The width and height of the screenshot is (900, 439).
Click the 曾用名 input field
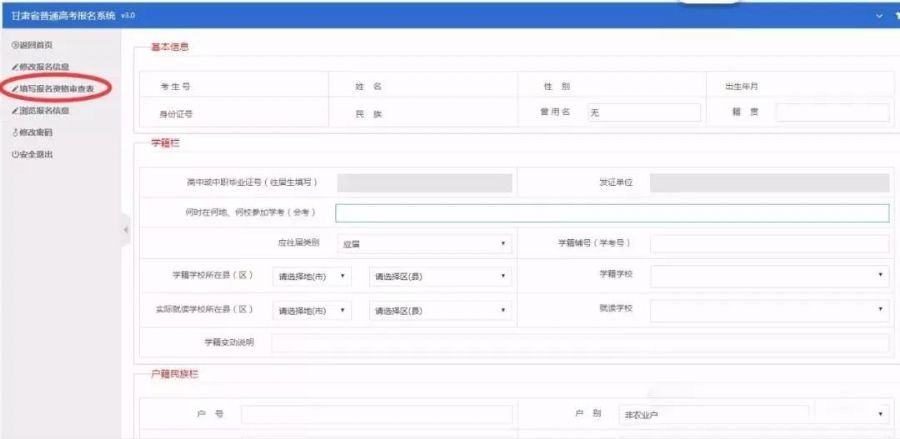click(644, 112)
